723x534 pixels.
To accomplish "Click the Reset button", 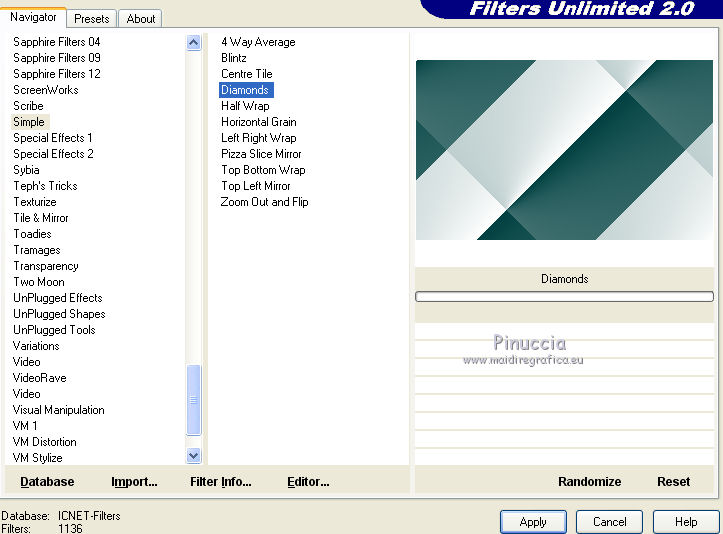I will (x=673, y=482).
